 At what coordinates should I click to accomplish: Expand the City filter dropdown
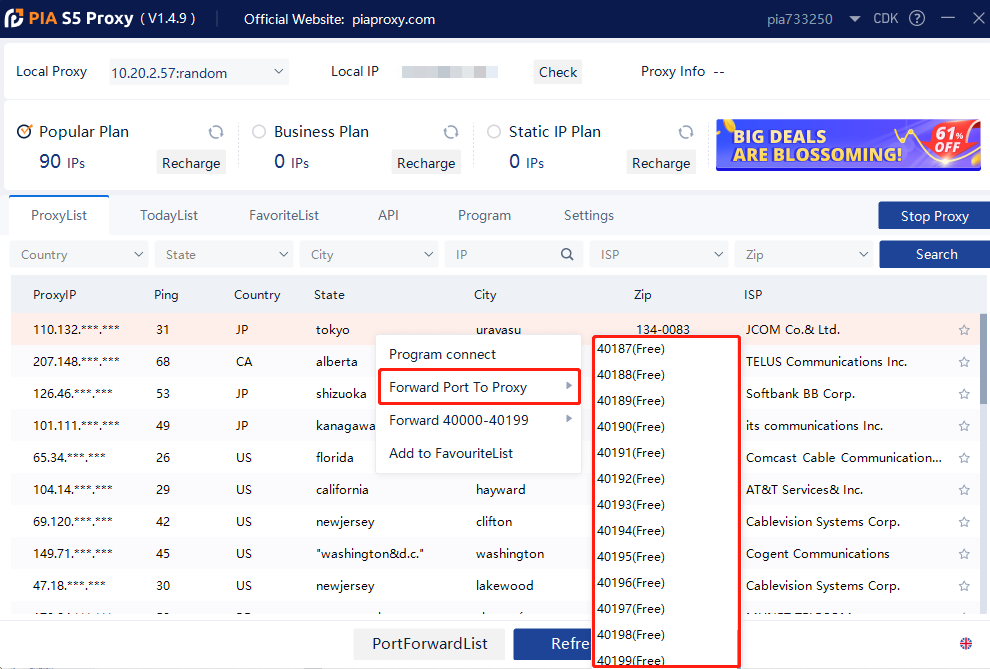tap(369, 254)
